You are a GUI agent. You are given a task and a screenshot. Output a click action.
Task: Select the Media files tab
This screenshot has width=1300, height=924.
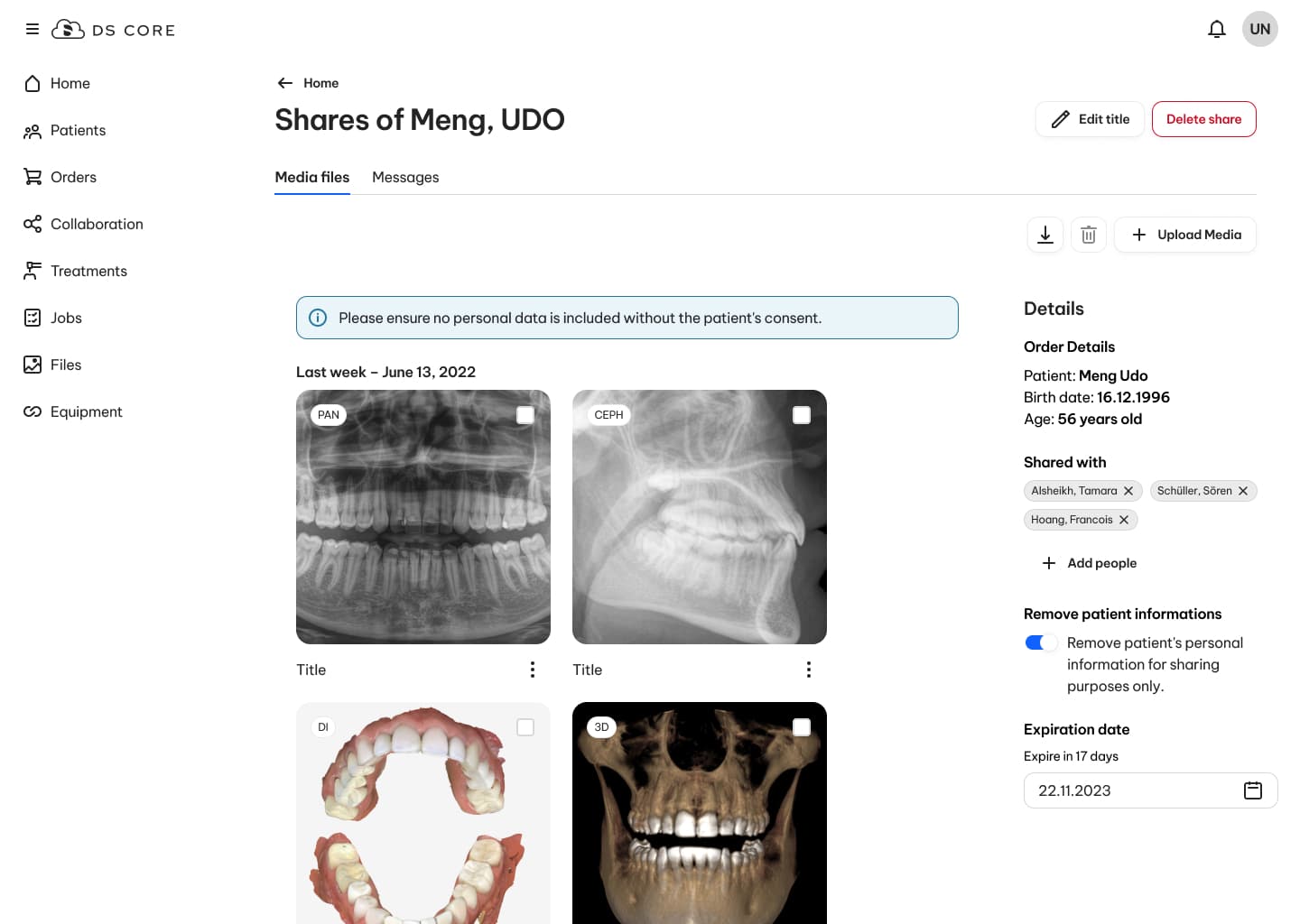[311, 178]
